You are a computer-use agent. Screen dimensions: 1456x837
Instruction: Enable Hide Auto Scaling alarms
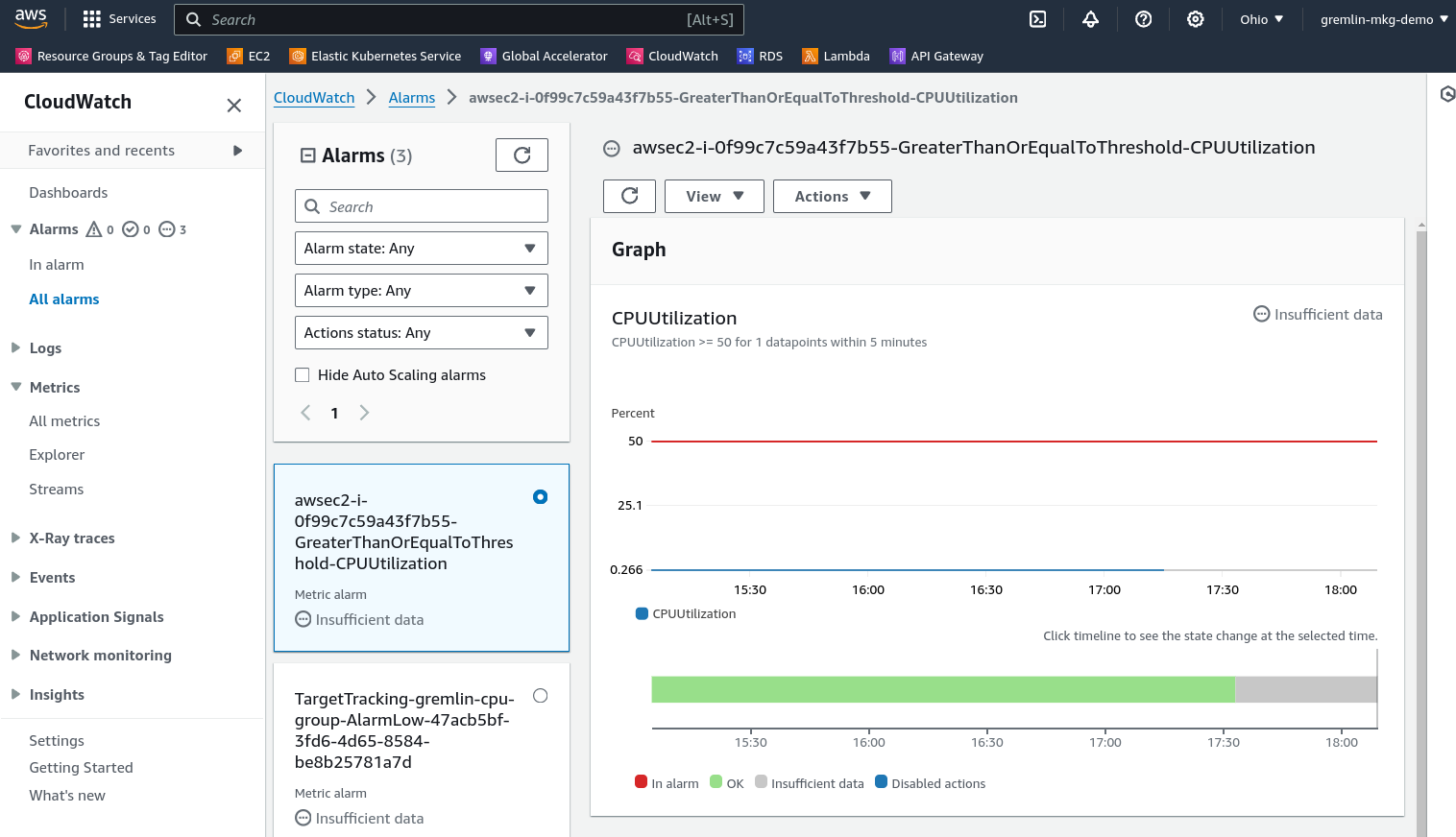coord(302,374)
